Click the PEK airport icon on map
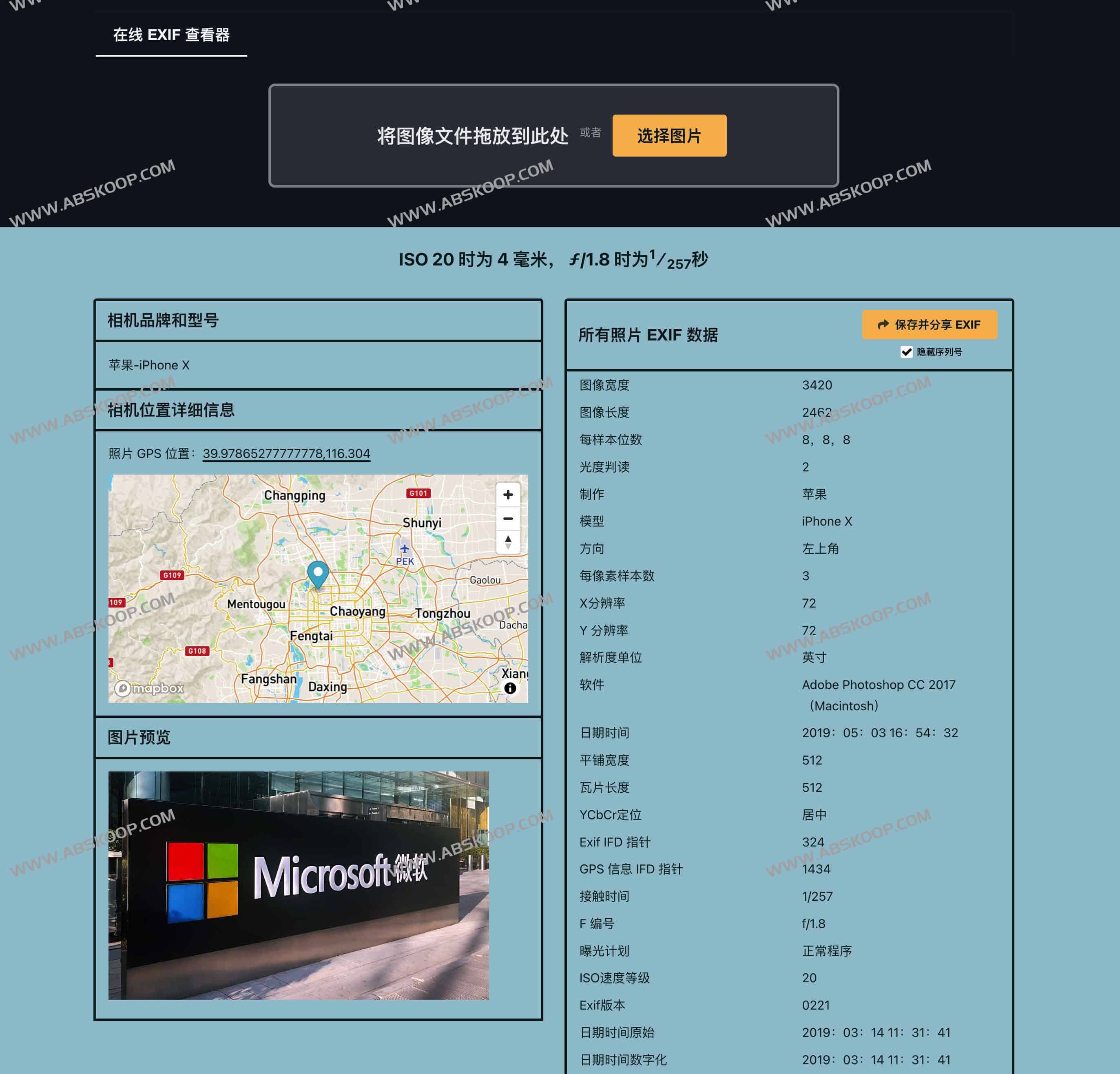This screenshot has height=1074, width=1120. (x=405, y=550)
